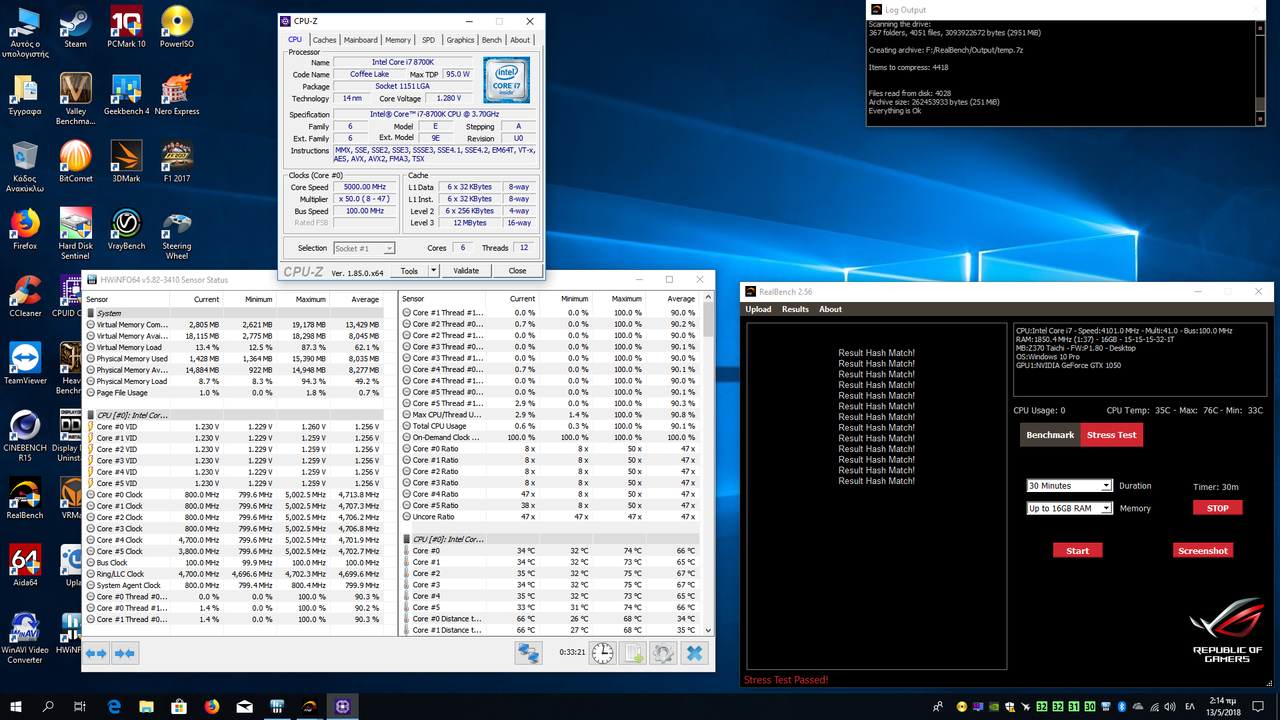The height and width of the screenshot is (720, 1280).
Task: Open Microsoft Store from the taskbar
Action: [x=179, y=706]
